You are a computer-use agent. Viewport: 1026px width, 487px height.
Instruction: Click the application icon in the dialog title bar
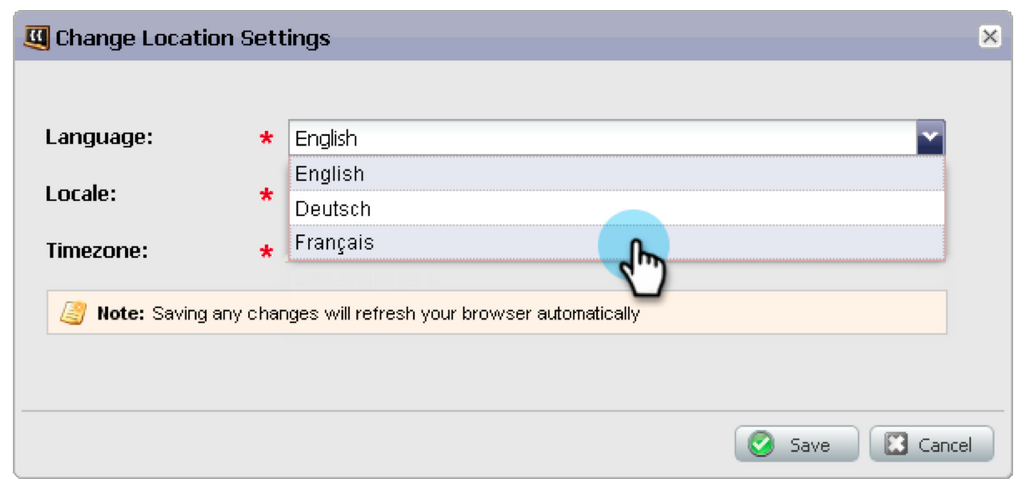(x=37, y=38)
